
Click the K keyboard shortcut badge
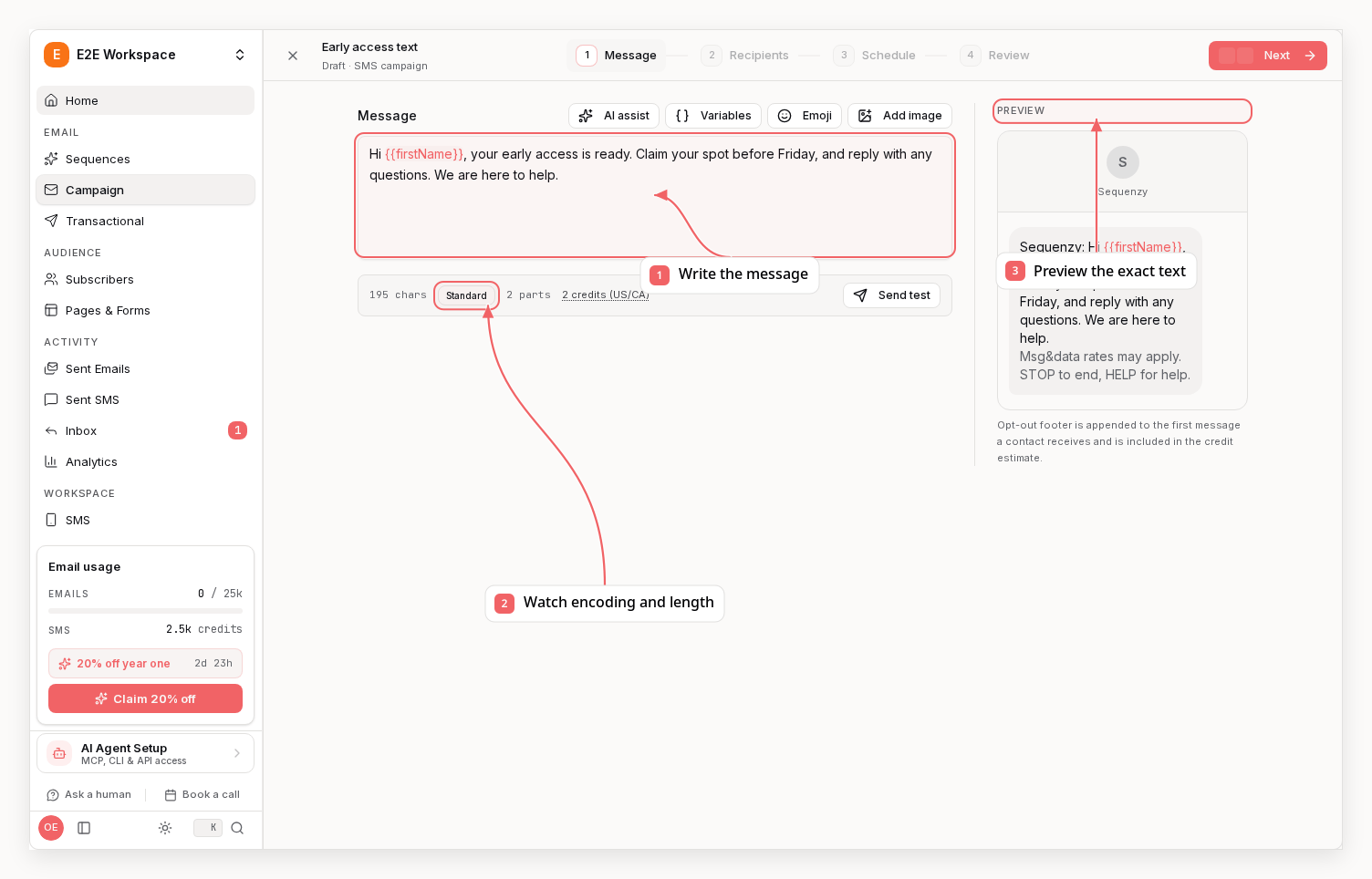208,828
